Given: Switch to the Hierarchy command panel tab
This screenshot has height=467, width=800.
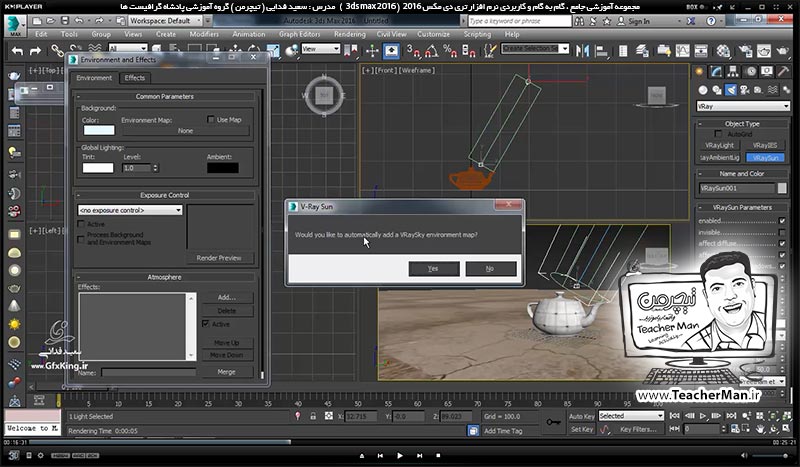Looking at the screenshot, I should pyautogui.click(x=733, y=71).
